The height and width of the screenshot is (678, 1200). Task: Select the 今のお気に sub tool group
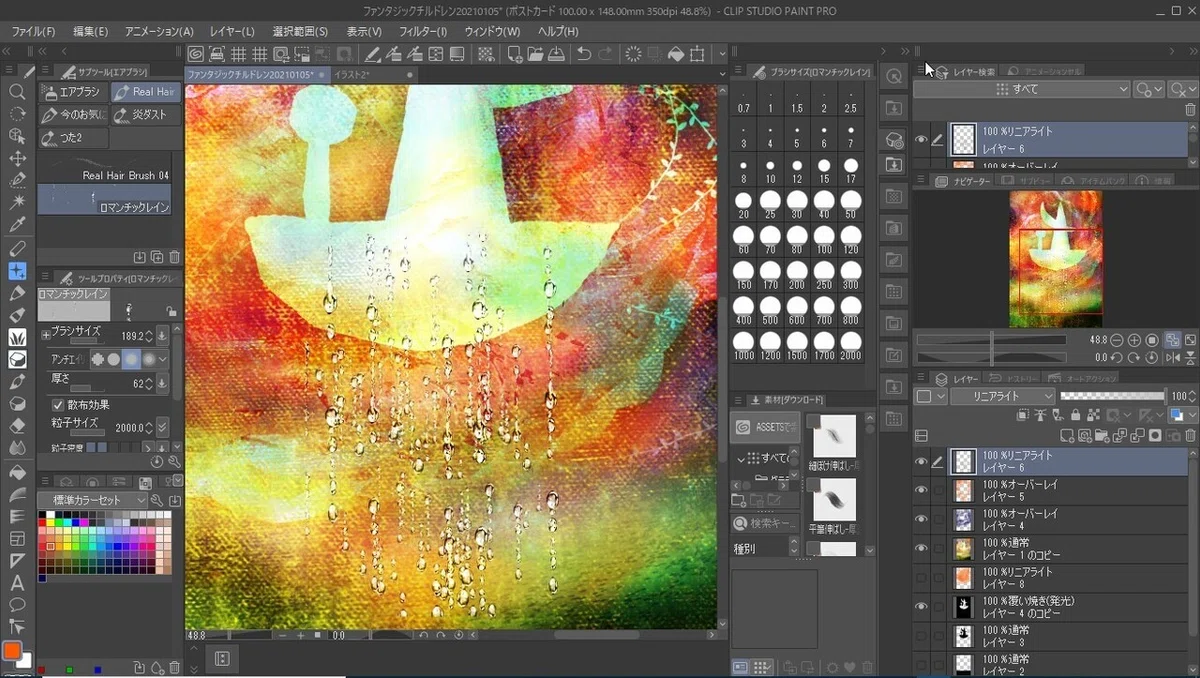pos(73,114)
